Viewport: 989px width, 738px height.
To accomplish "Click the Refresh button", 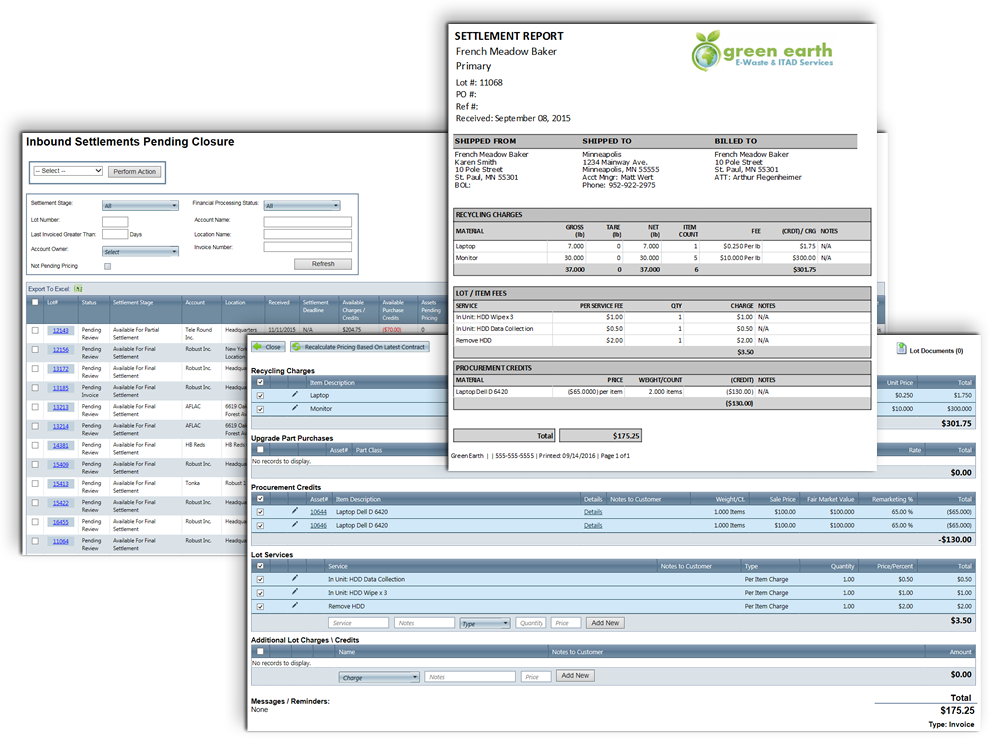I will (323, 264).
